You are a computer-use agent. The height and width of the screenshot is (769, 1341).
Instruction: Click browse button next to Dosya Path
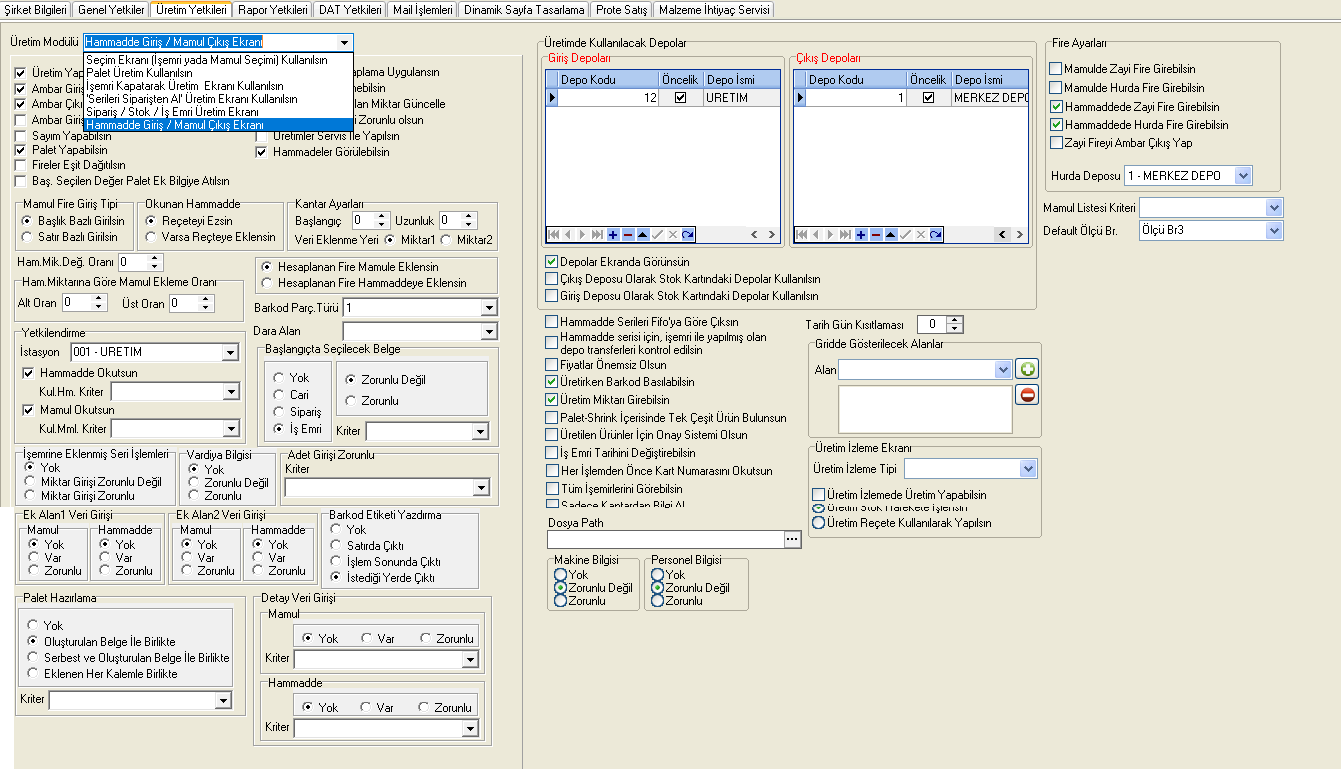click(x=793, y=539)
